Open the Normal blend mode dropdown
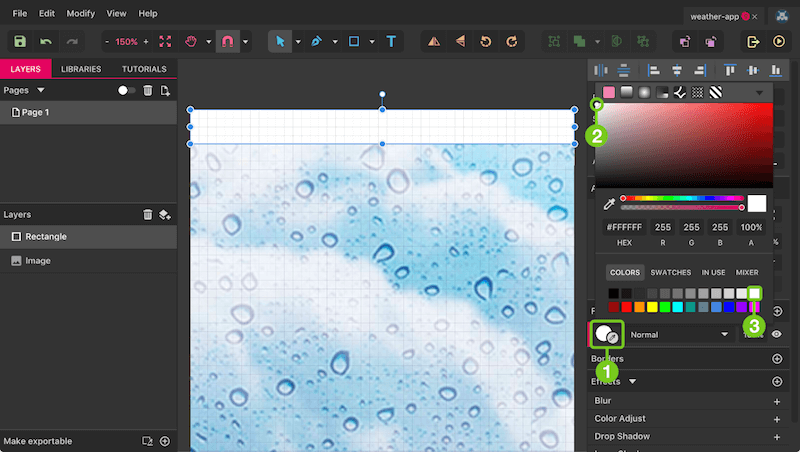 pyautogui.click(x=679, y=335)
